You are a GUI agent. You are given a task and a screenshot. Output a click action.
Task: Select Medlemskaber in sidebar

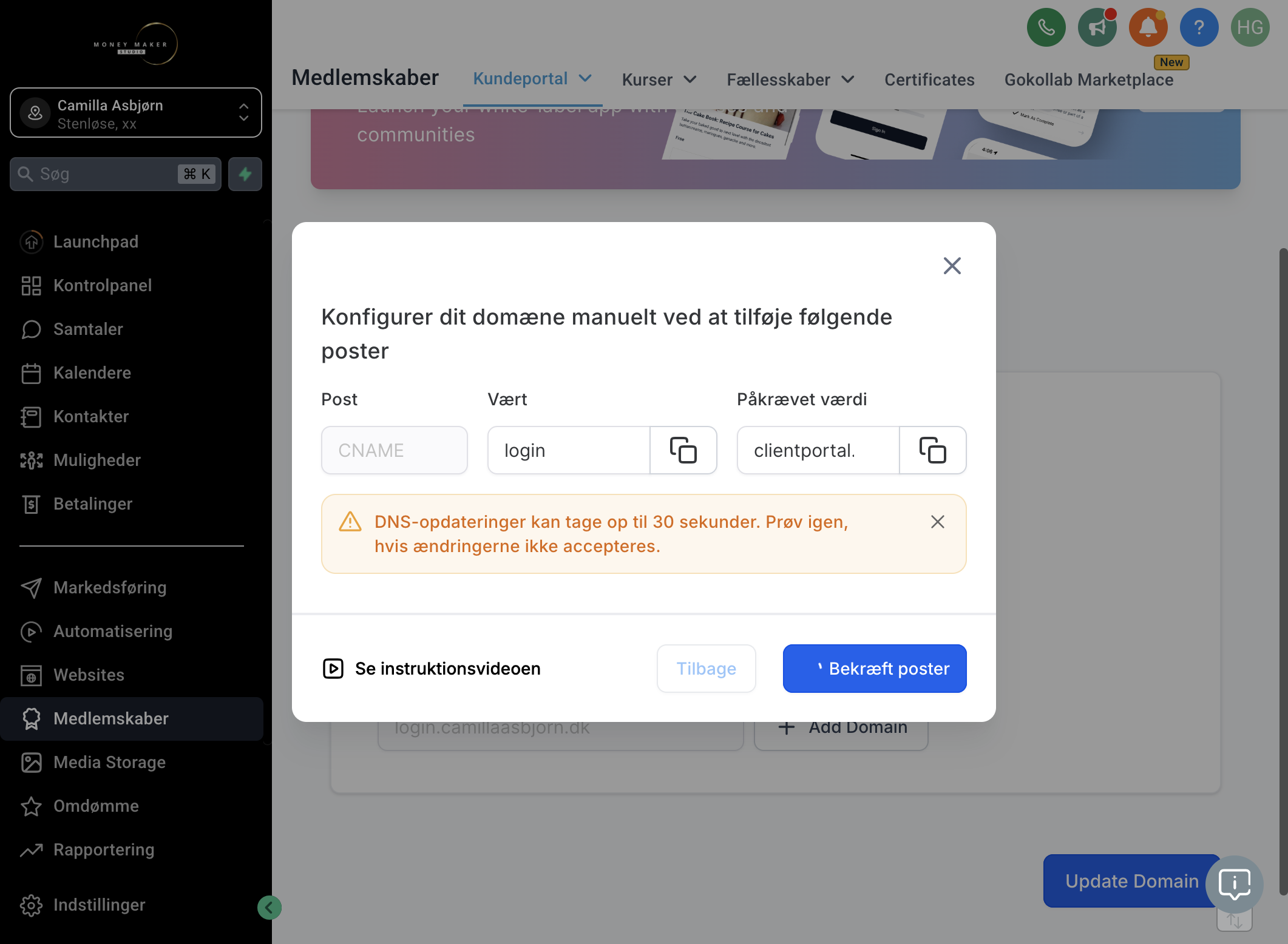[x=132, y=718]
